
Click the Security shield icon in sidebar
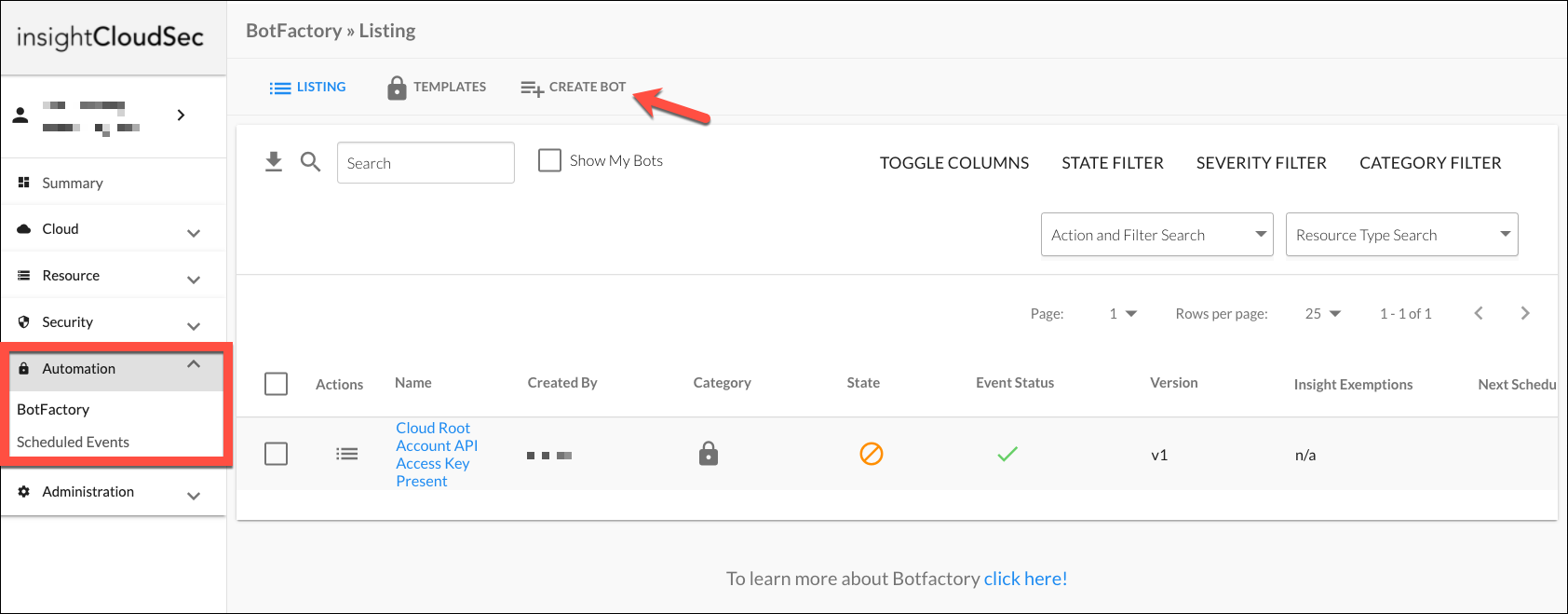tap(24, 322)
